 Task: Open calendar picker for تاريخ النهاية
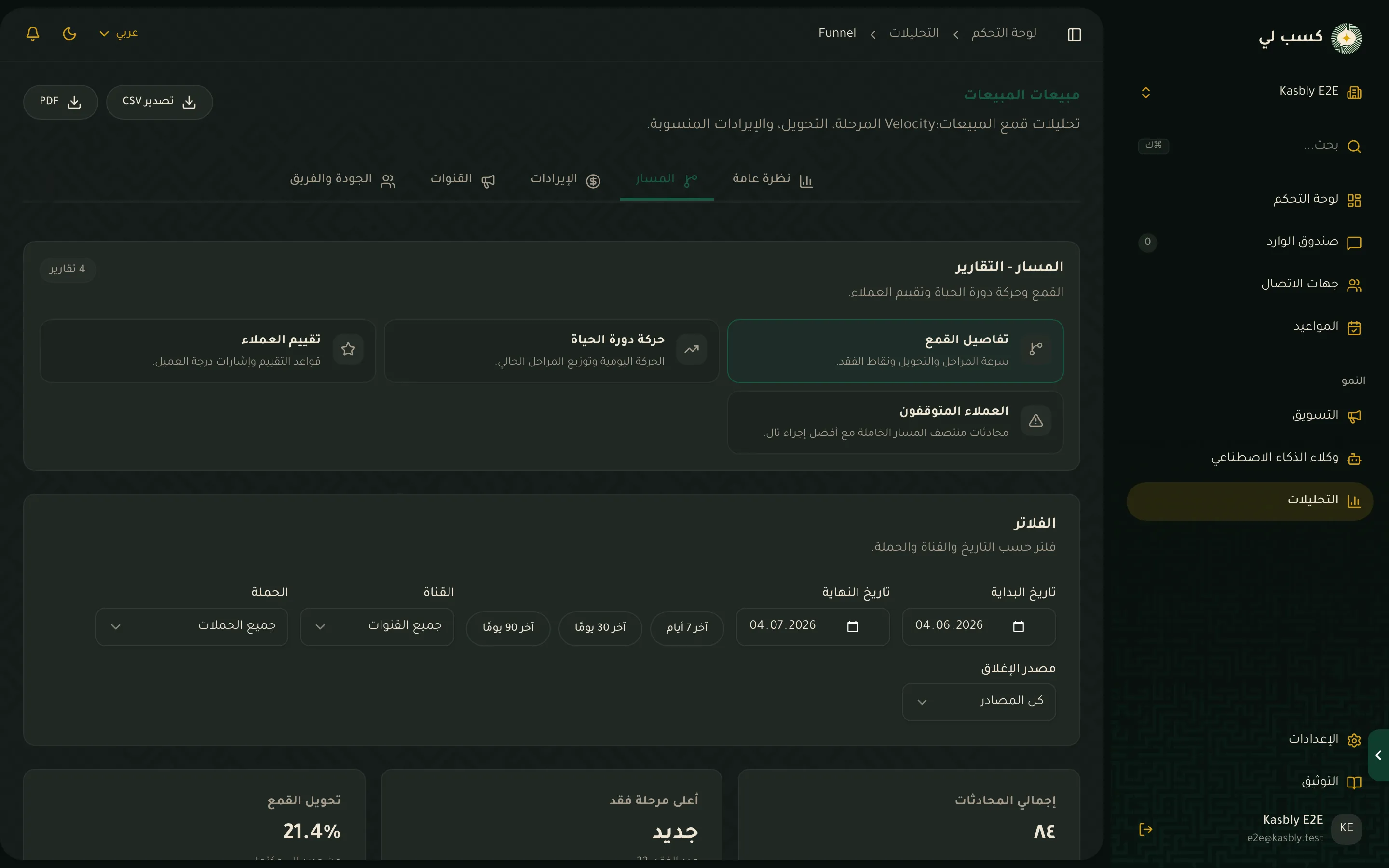pos(852,626)
